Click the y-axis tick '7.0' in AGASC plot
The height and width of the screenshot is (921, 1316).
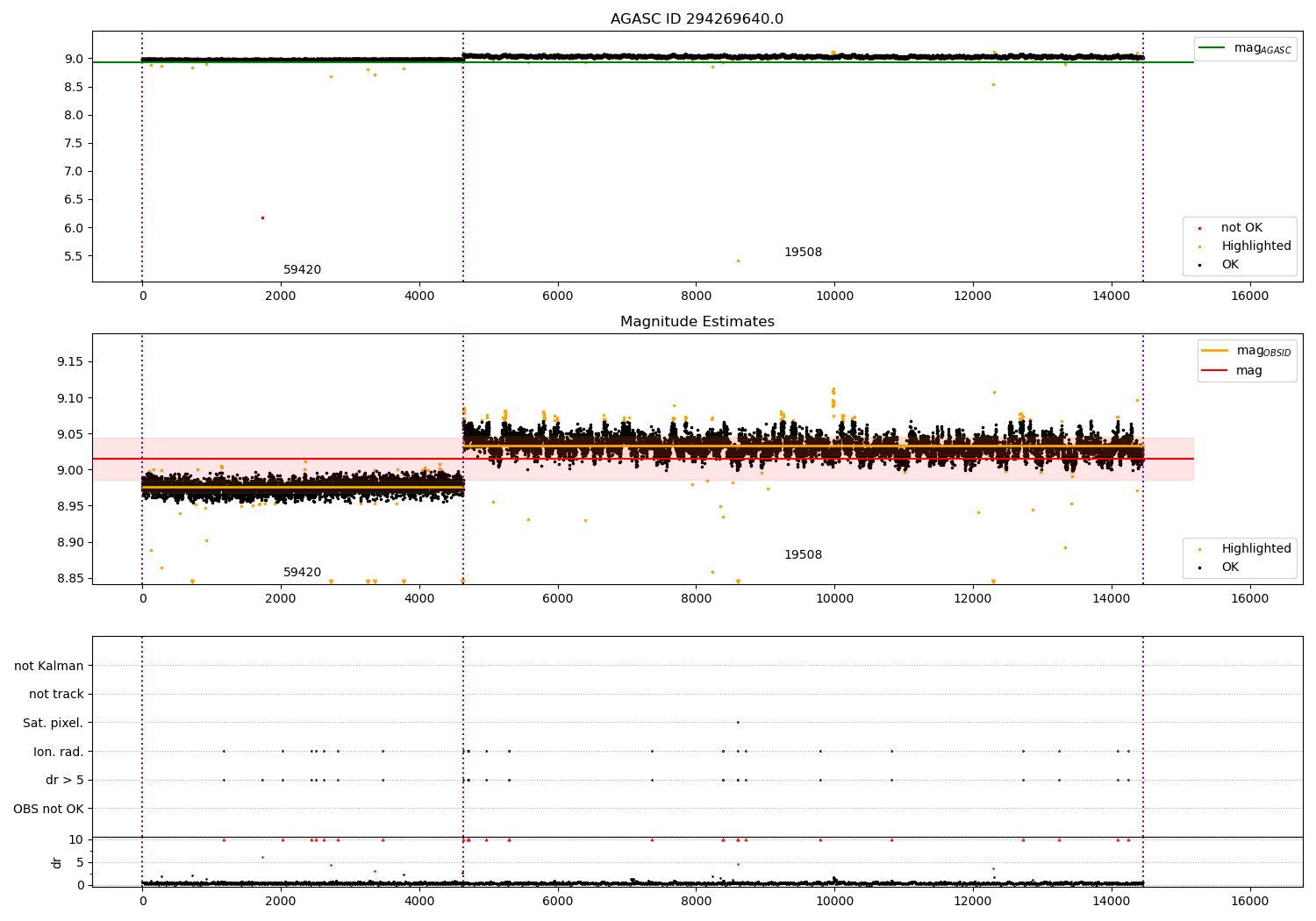pos(74,171)
